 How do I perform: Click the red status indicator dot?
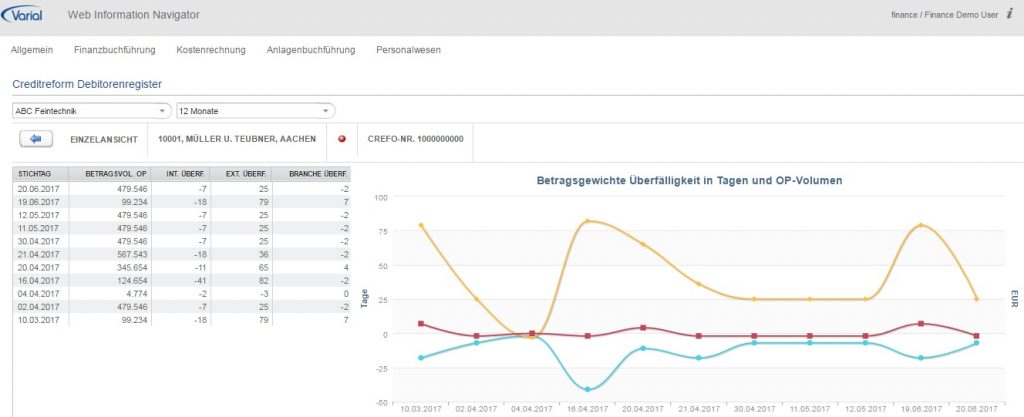click(342, 139)
